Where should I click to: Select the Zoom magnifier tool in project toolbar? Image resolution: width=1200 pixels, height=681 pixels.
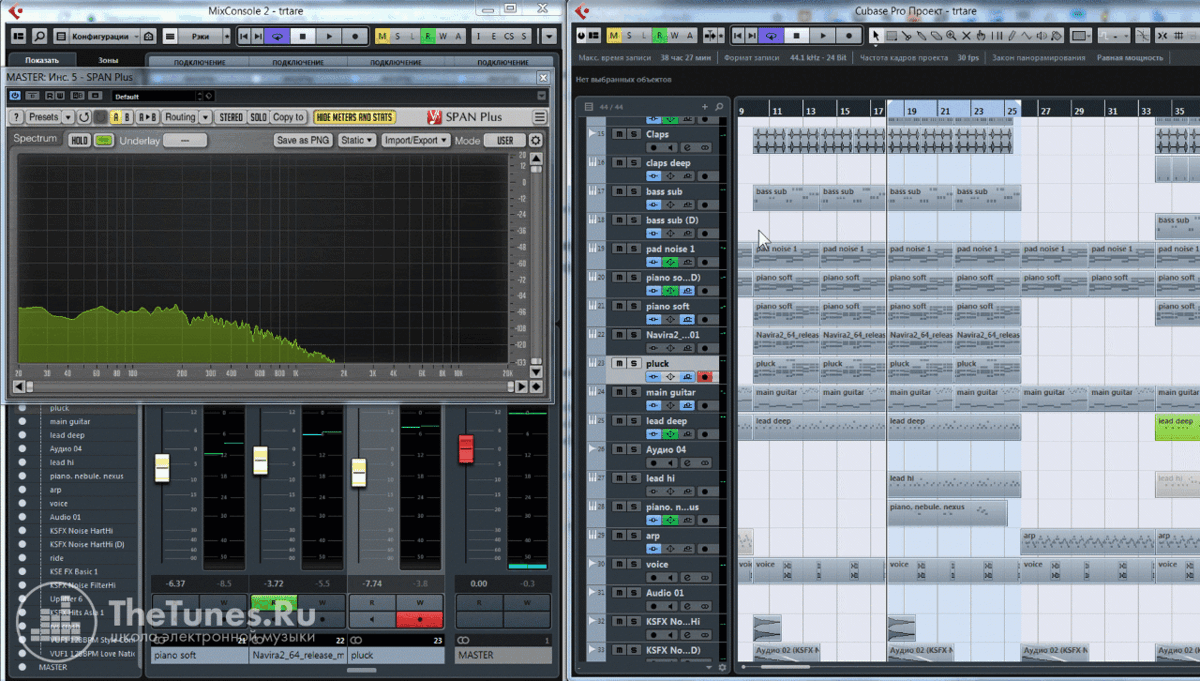(951, 35)
